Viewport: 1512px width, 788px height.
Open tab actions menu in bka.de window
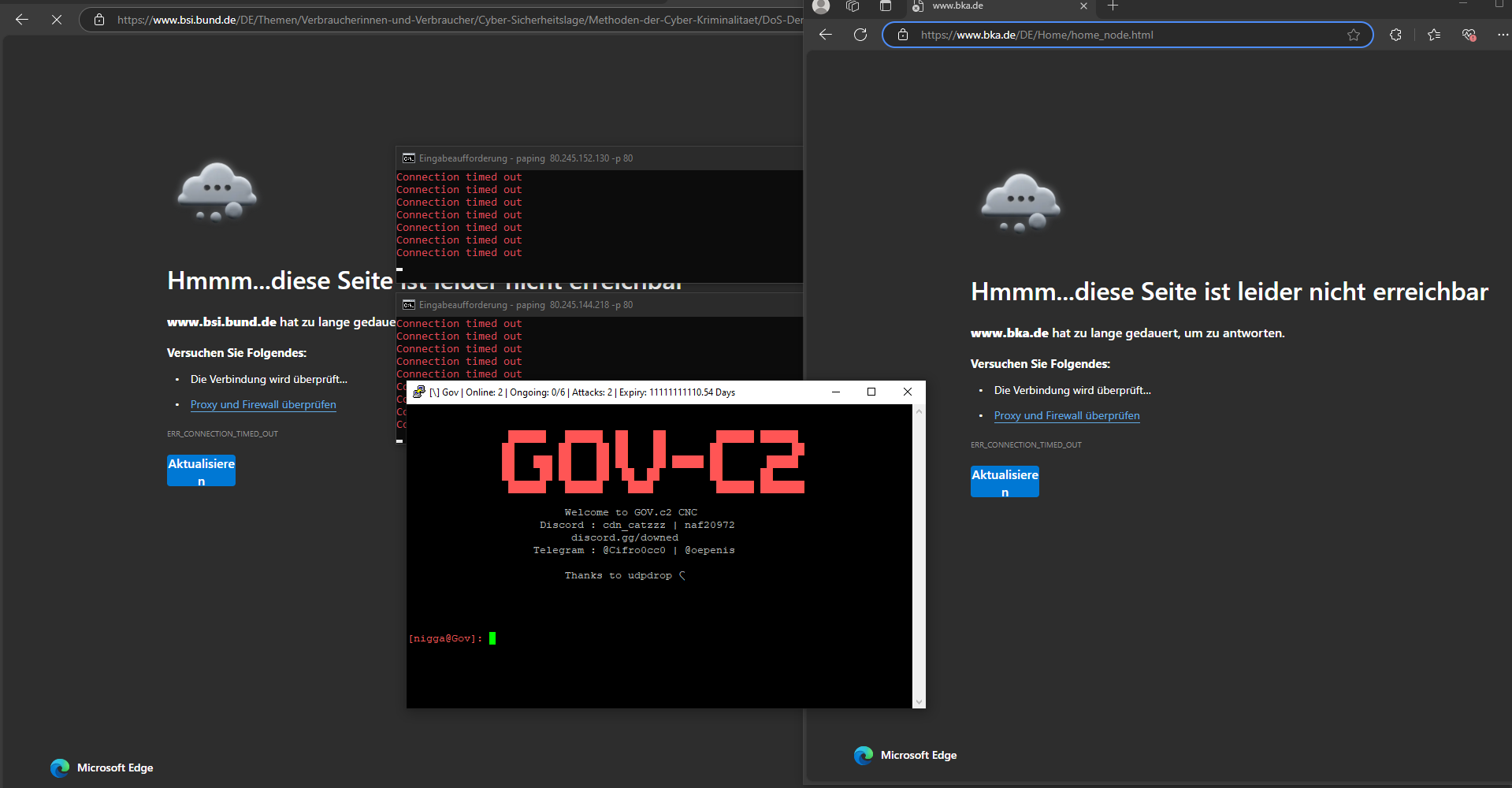pos(886,6)
